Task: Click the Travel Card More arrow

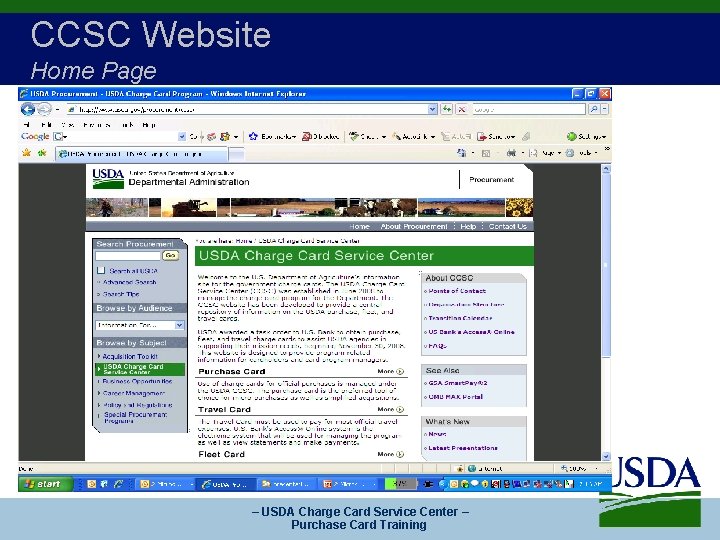Action: 400,409
